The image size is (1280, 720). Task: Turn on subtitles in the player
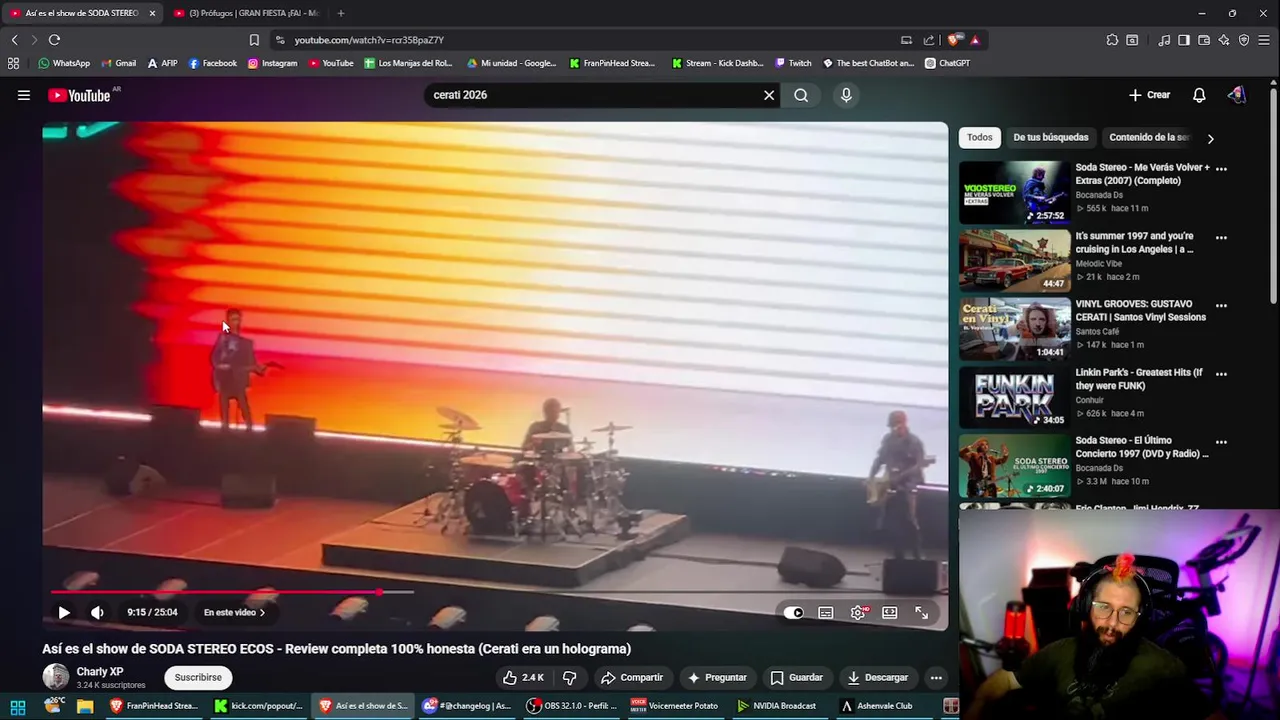coord(826,612)
